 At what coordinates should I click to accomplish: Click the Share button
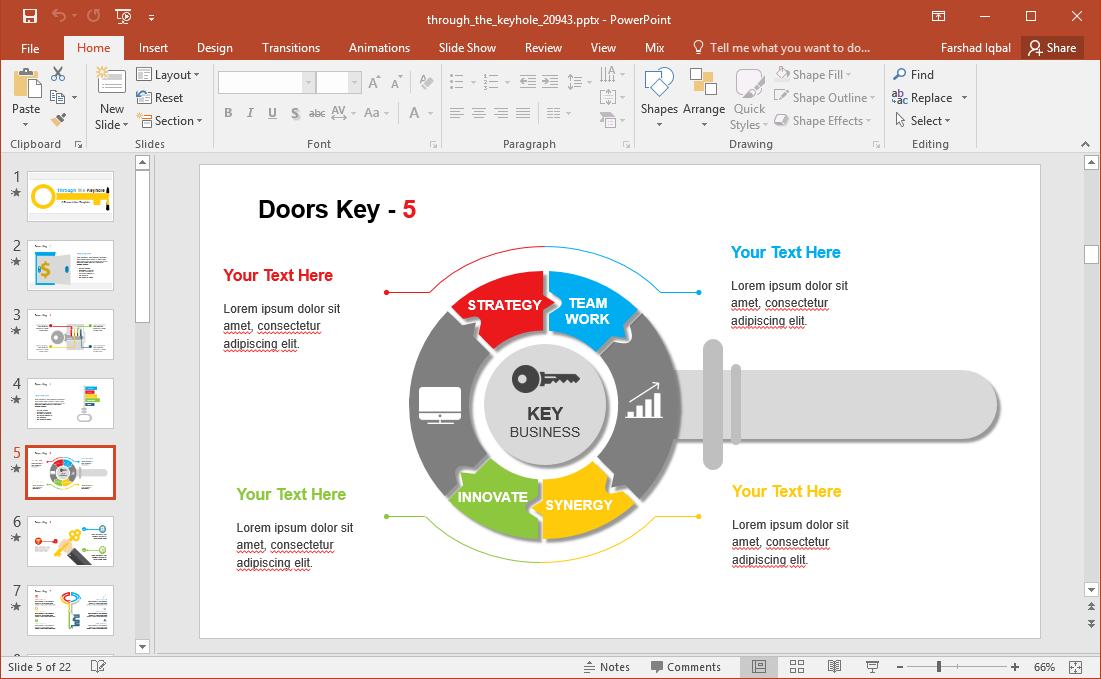1053,48
